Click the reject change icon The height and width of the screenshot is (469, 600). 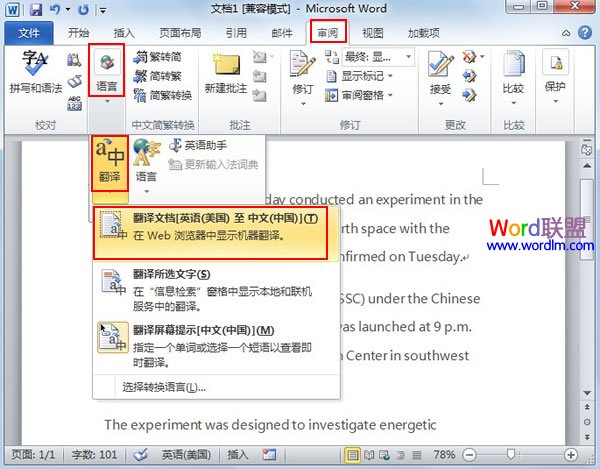(x=469, y=57)
